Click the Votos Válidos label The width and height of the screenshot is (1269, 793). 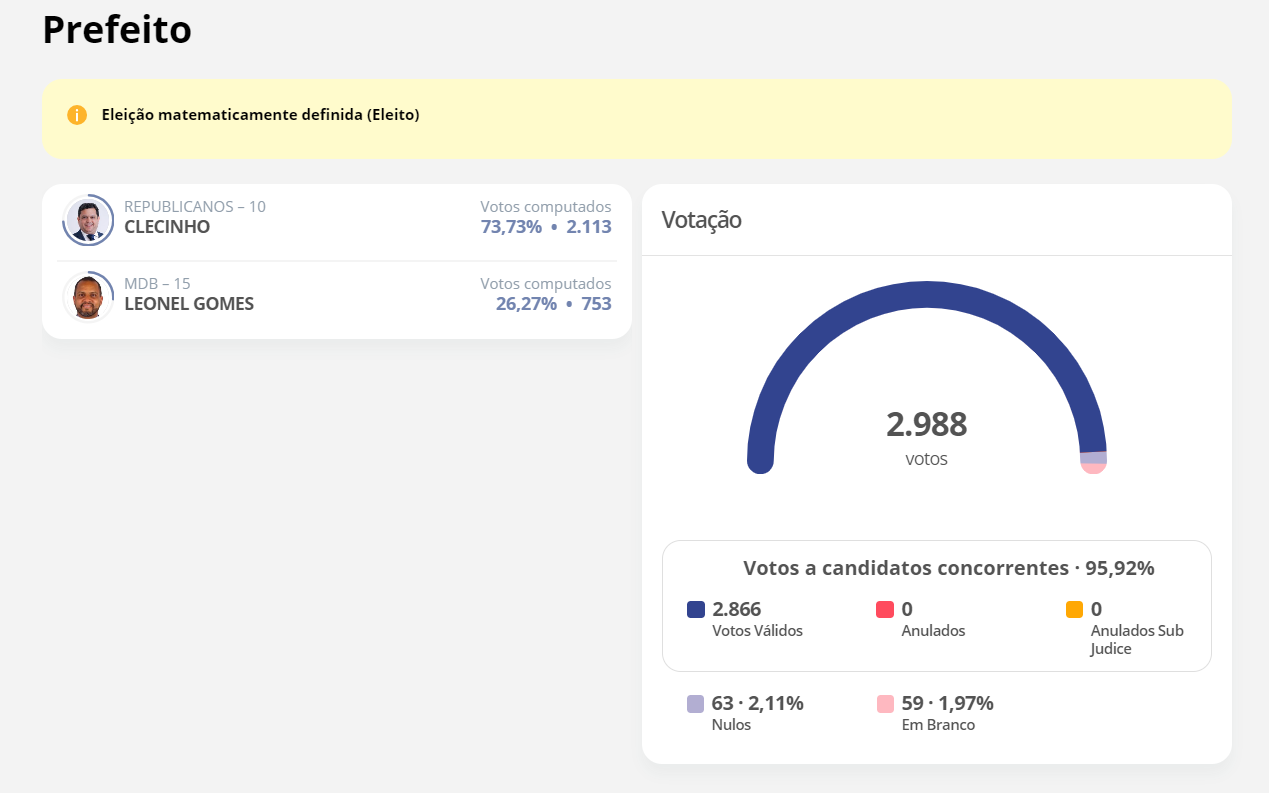(x=758, y=631)
